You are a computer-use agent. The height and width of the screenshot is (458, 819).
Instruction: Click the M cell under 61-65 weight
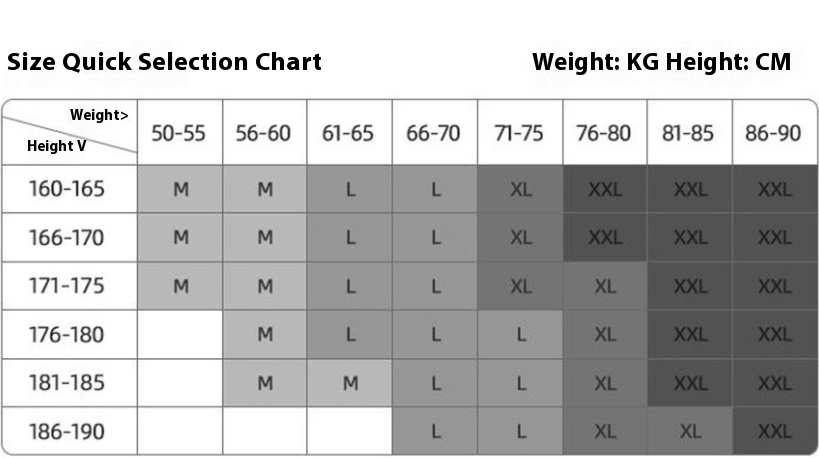[349, 383]
